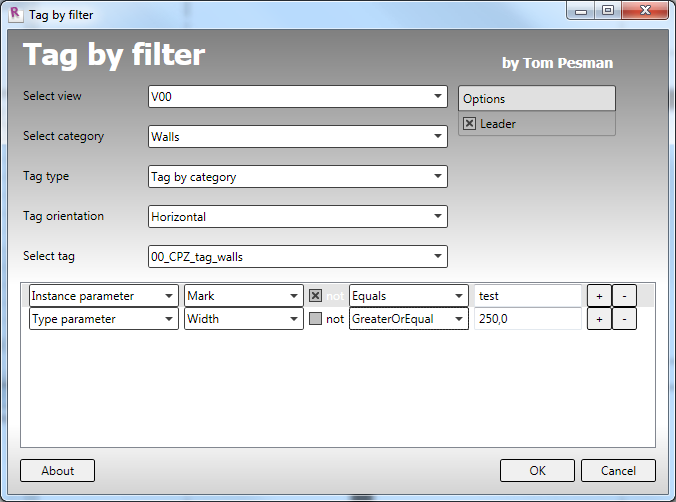Viewport: 676px width, 502px height.
Task: Open the Tag orientation dropdown showing Horizontal
Action: click(x=297, y=216)
